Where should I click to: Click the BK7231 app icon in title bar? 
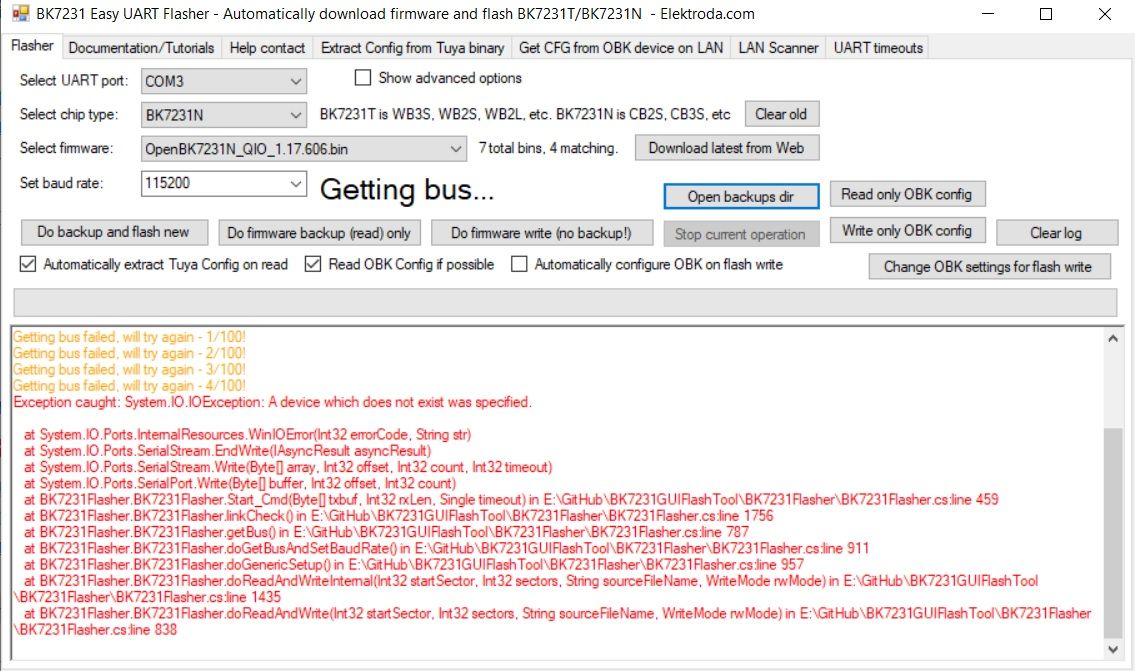tap(21, 14)
